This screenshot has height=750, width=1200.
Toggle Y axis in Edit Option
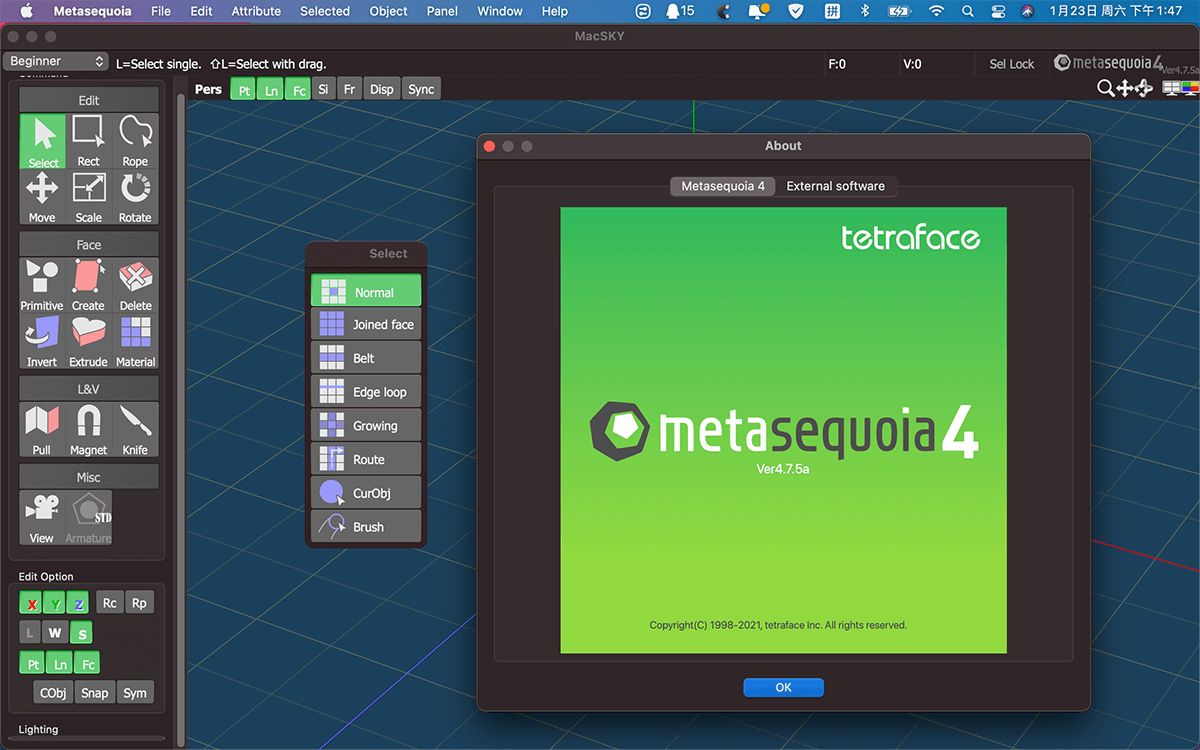56,603
